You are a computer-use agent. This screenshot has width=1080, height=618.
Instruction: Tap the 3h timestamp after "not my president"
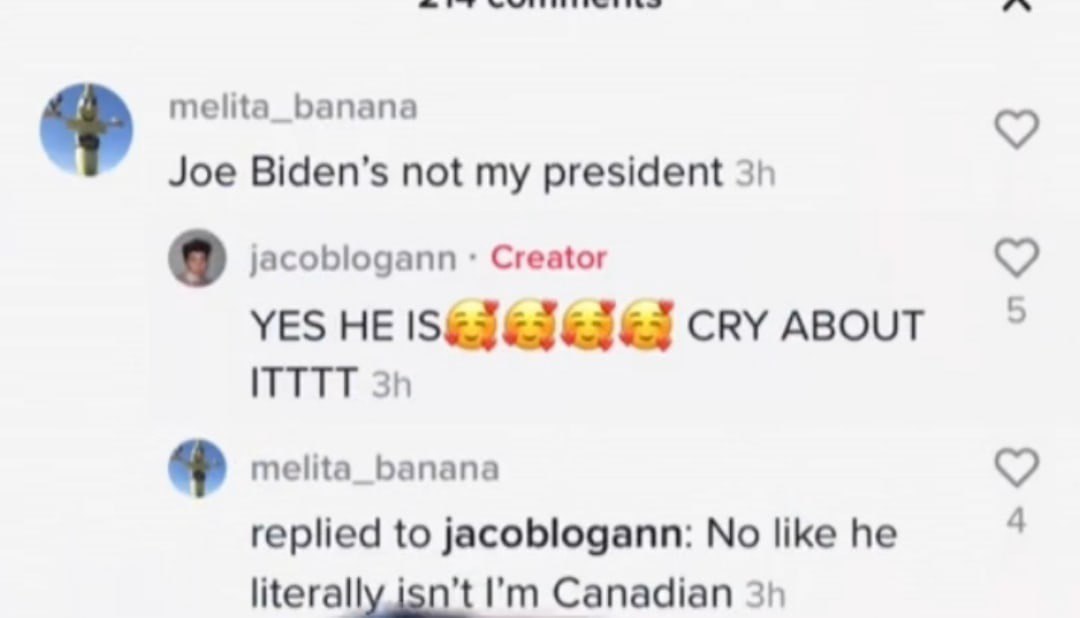(x=755, y=174)
